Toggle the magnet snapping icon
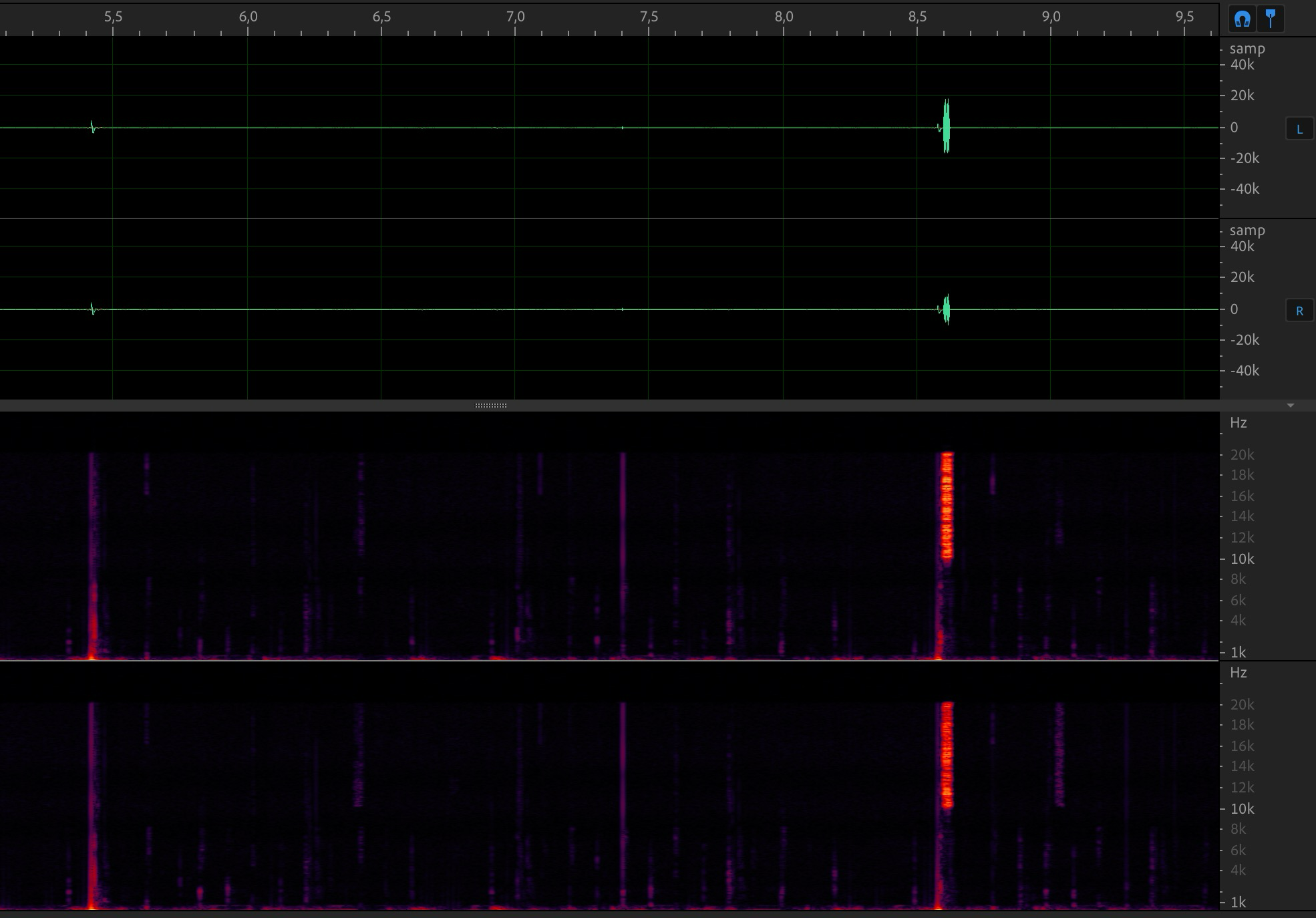This screenshot has height=918, width=1316. [x=1242, y=19]
